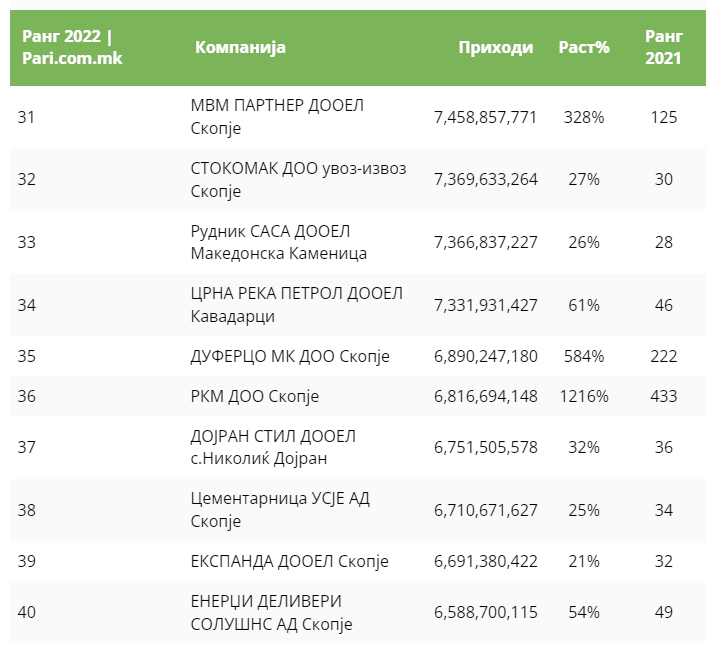
Task: Click the revenue value 7,458,857,771
Action: tap(485, 118)
